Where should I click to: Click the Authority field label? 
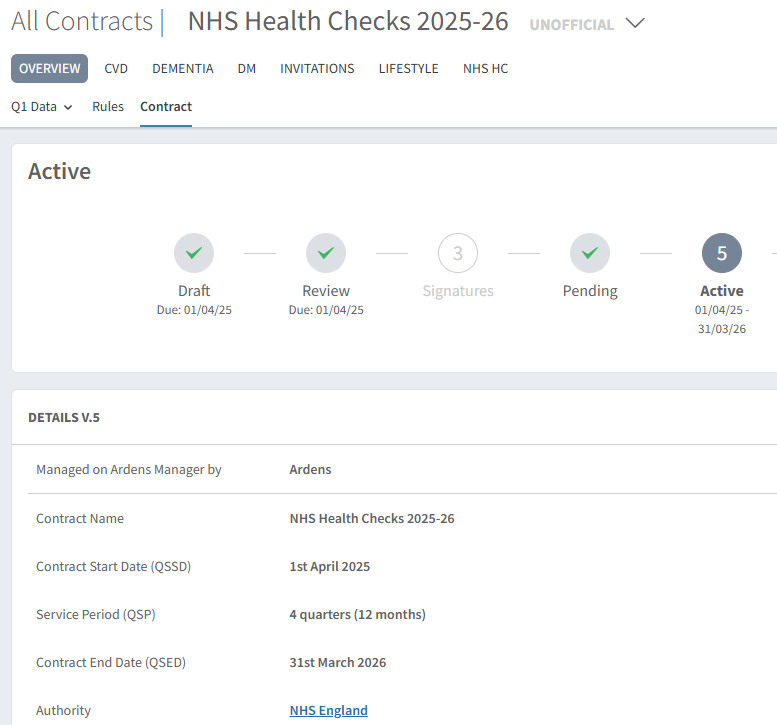point(63,711)
